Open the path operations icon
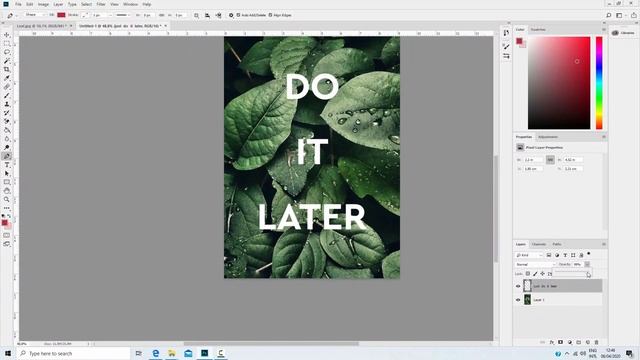 pos(196,15)
